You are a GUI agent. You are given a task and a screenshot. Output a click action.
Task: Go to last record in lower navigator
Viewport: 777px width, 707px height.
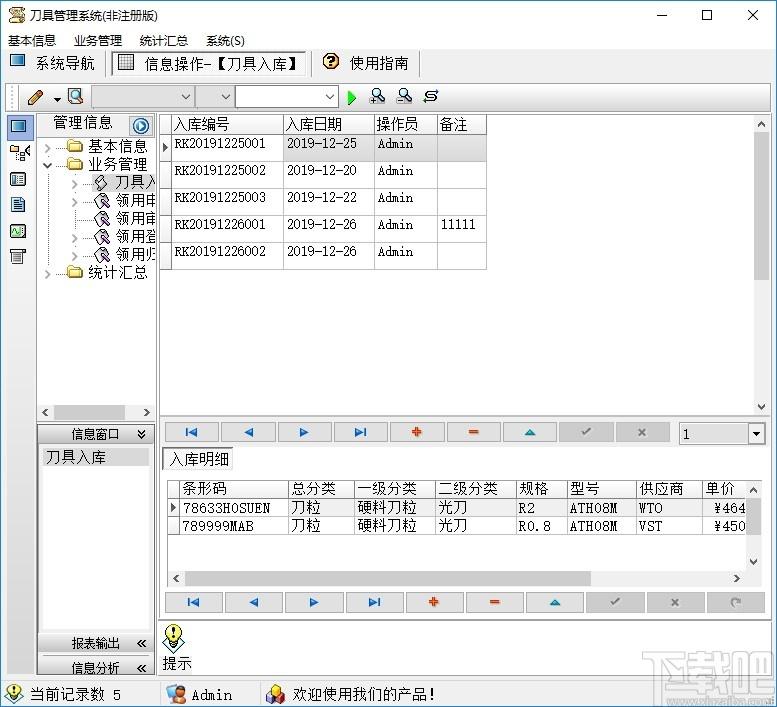pos(374,602)
